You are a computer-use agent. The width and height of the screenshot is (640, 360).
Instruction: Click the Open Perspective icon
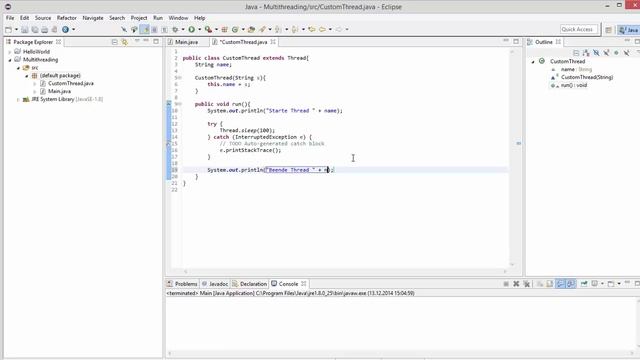point(608,30)
